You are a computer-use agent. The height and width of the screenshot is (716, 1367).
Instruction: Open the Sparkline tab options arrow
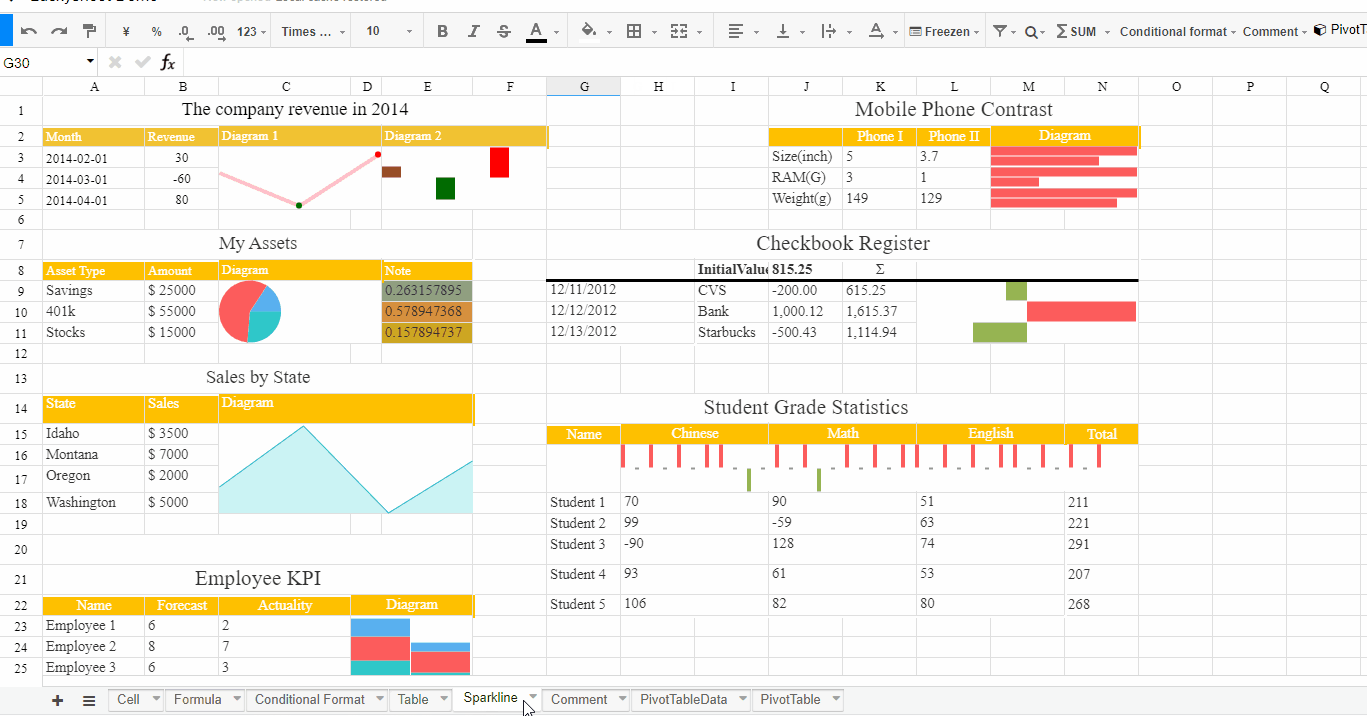point(533,696)
